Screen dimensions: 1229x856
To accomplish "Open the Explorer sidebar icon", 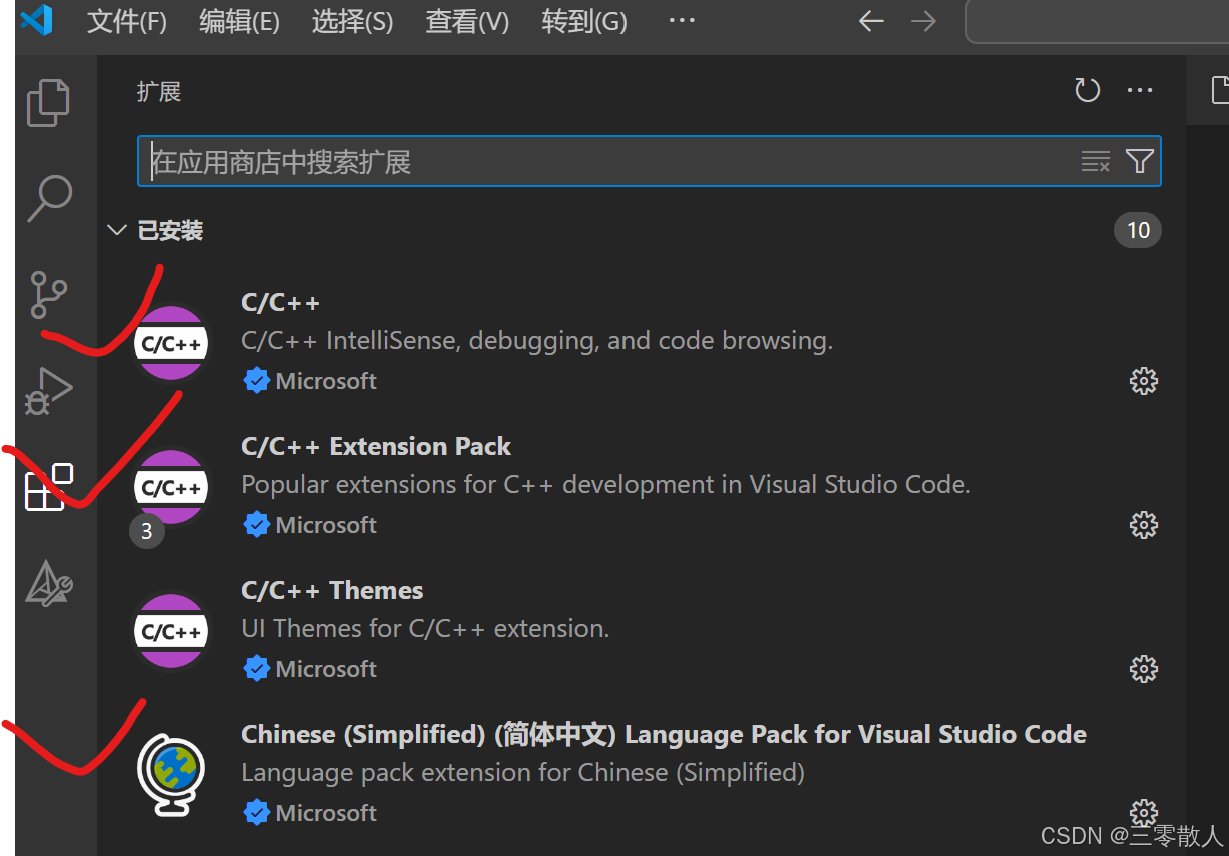I will tap(48, 101).
